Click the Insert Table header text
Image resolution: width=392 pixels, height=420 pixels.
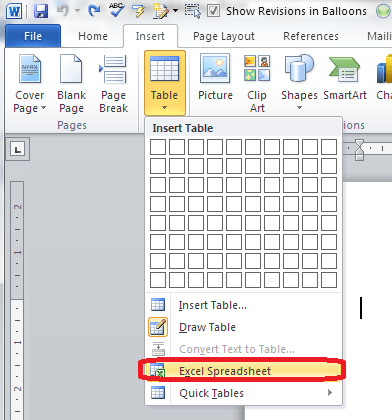(x=182, y=128)
